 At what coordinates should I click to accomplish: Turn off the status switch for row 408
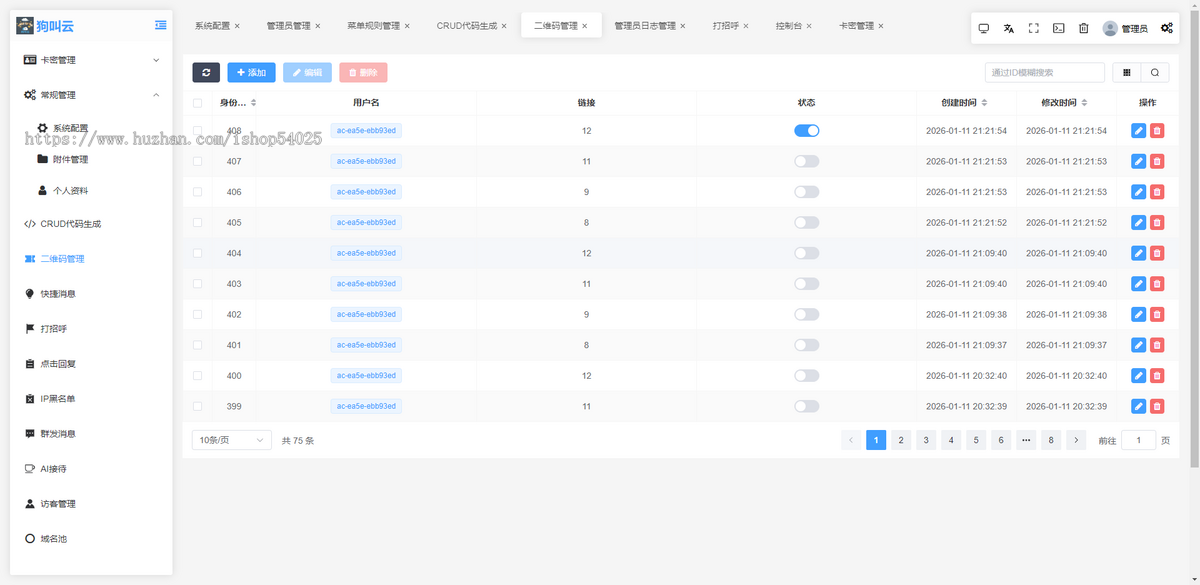(x=807, y=130)
